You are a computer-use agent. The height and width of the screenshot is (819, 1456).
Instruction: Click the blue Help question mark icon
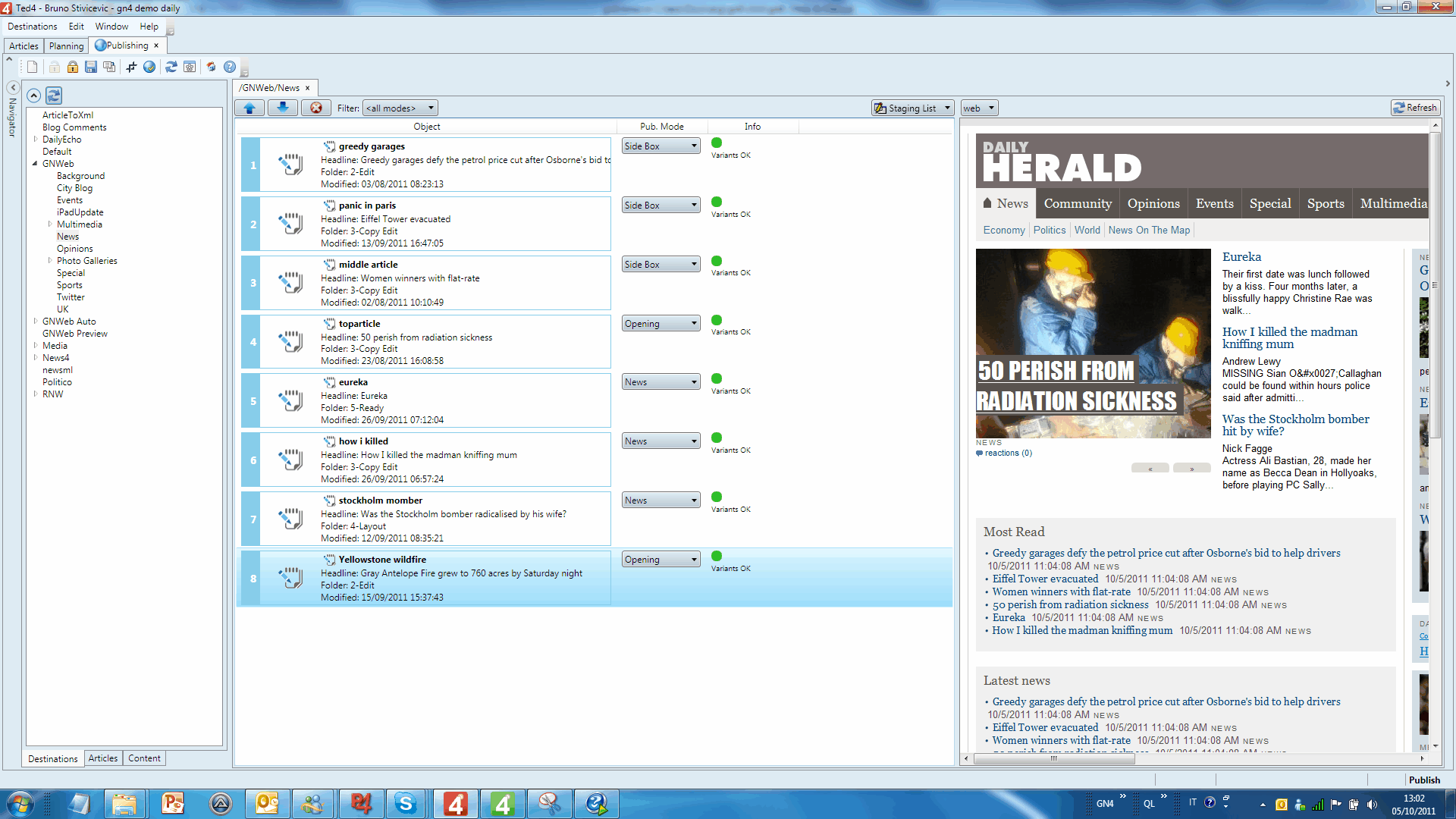pyautogui.click(x=230, y=67)
